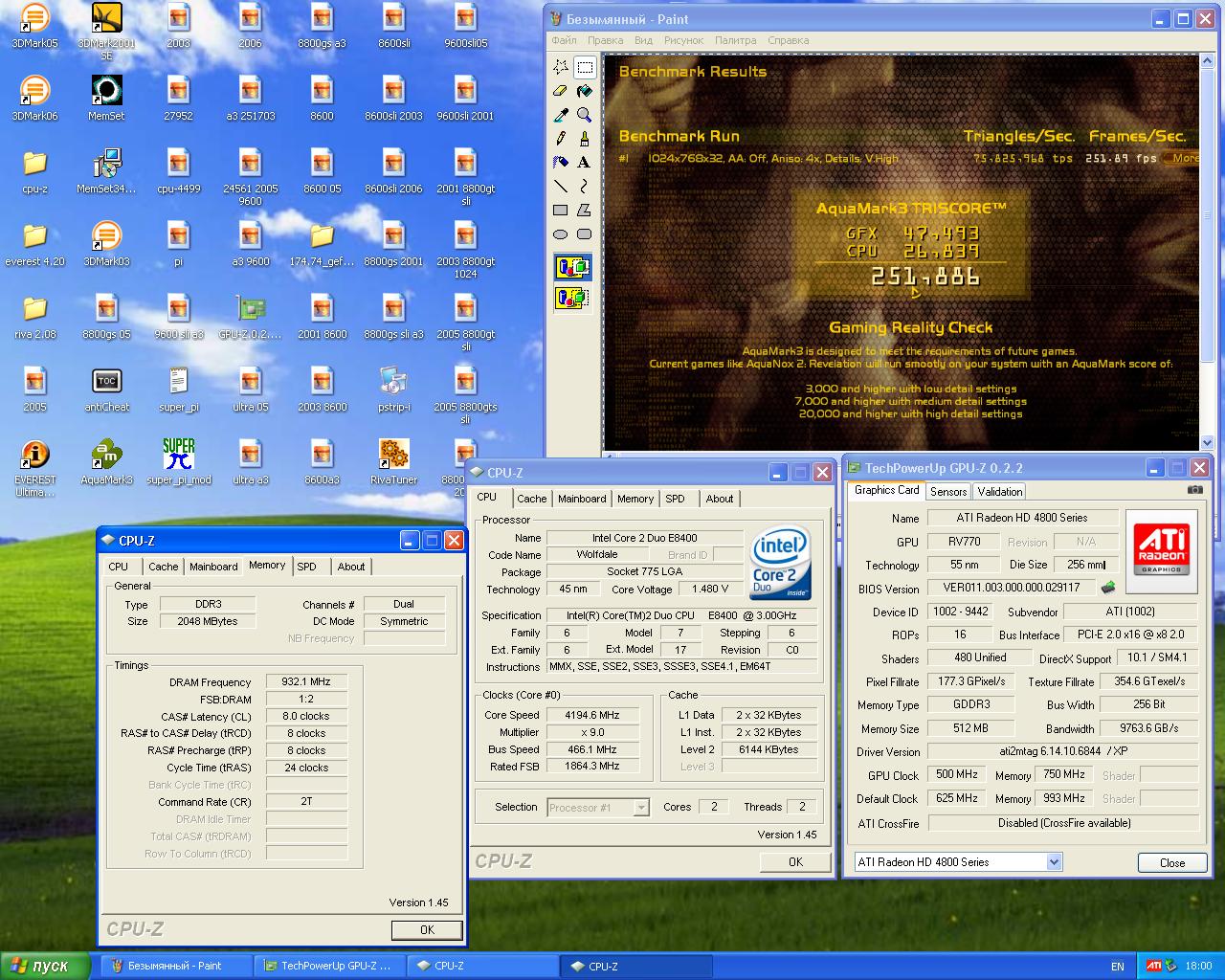1225x980 pixels.
Task: Choose the Brush tool in Paint
Action: 585,139
